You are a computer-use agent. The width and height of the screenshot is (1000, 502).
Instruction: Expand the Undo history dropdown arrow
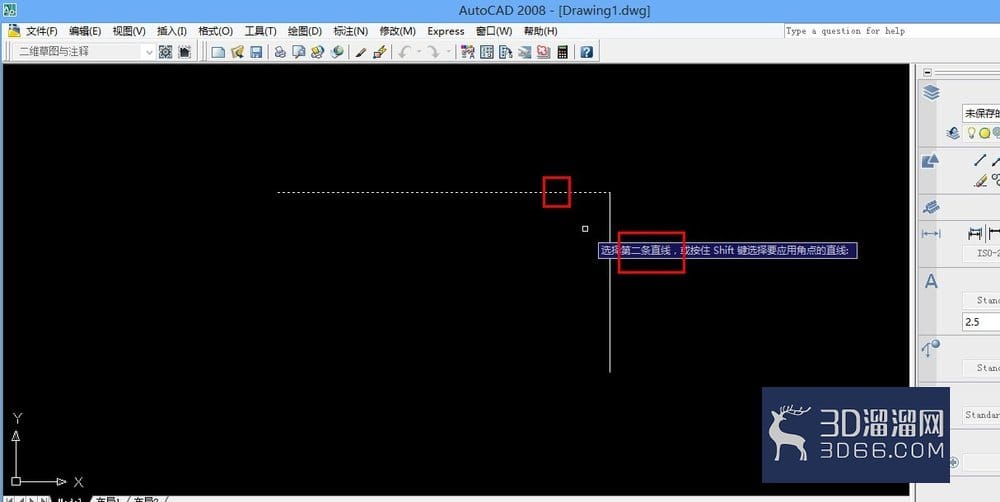click(x=418, y=52)
